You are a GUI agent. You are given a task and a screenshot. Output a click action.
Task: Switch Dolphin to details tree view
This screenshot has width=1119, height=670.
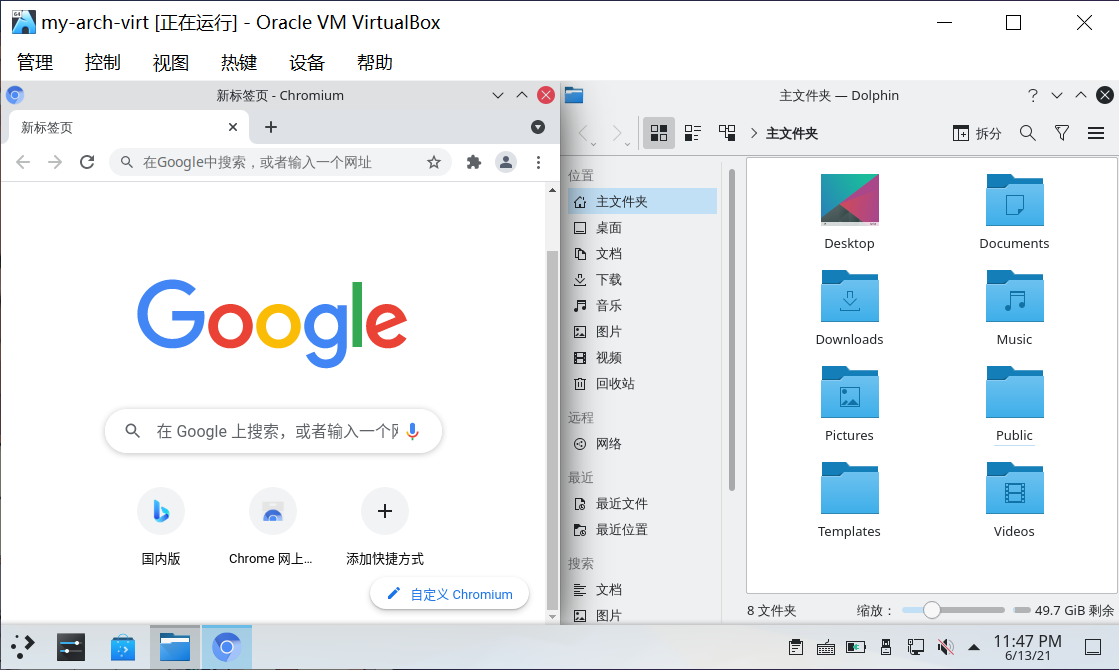(727, 133)
